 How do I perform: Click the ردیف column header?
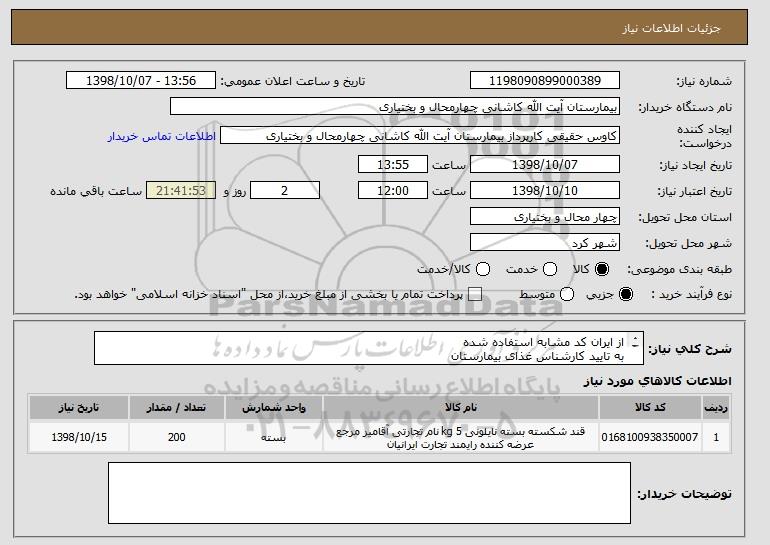point(716,408)
